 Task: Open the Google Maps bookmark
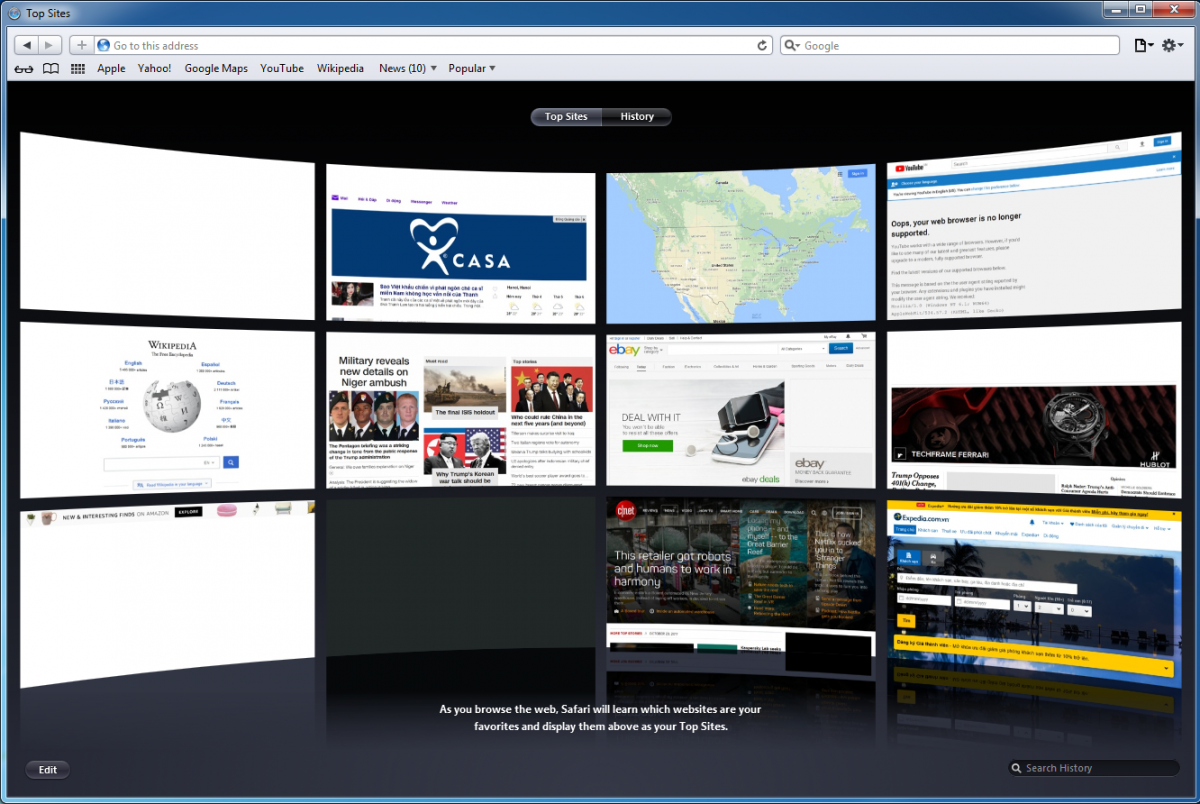point(216,69)
